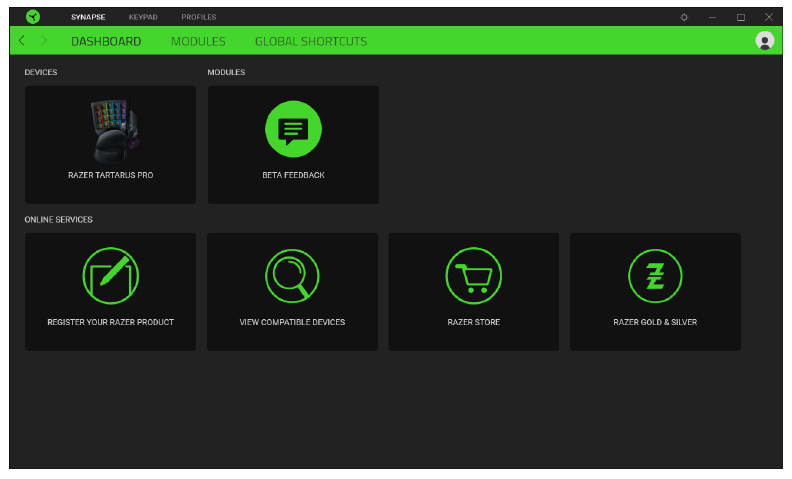The image size is (792, 479).
Task: Open the Beta Feedback chat icon
Action: (293, 129)
